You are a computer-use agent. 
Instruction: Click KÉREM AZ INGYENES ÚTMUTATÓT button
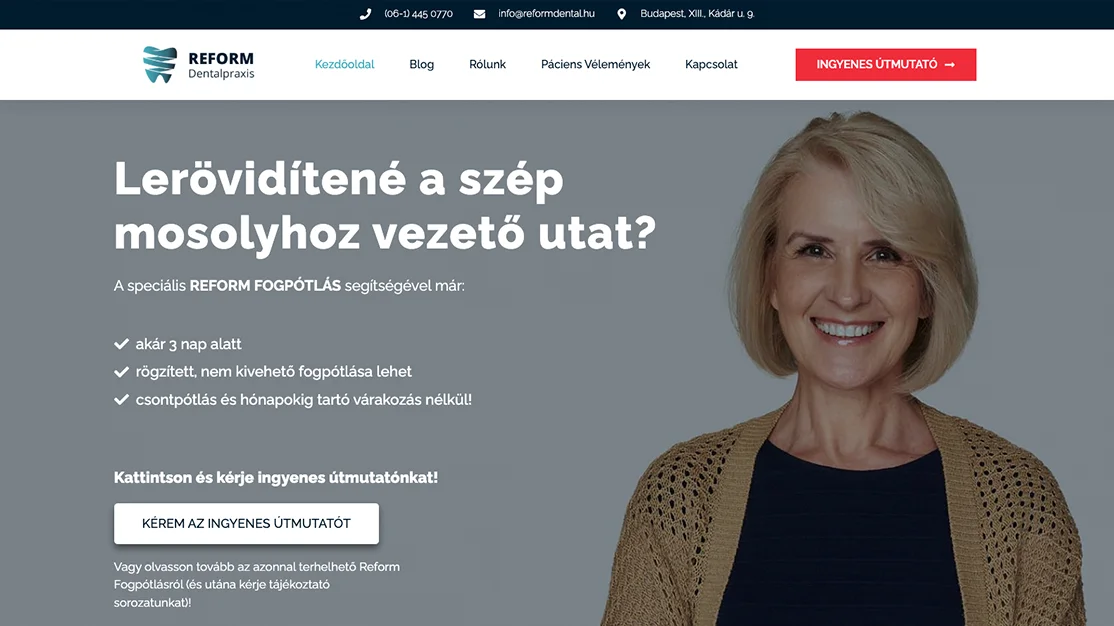[247, 524]
